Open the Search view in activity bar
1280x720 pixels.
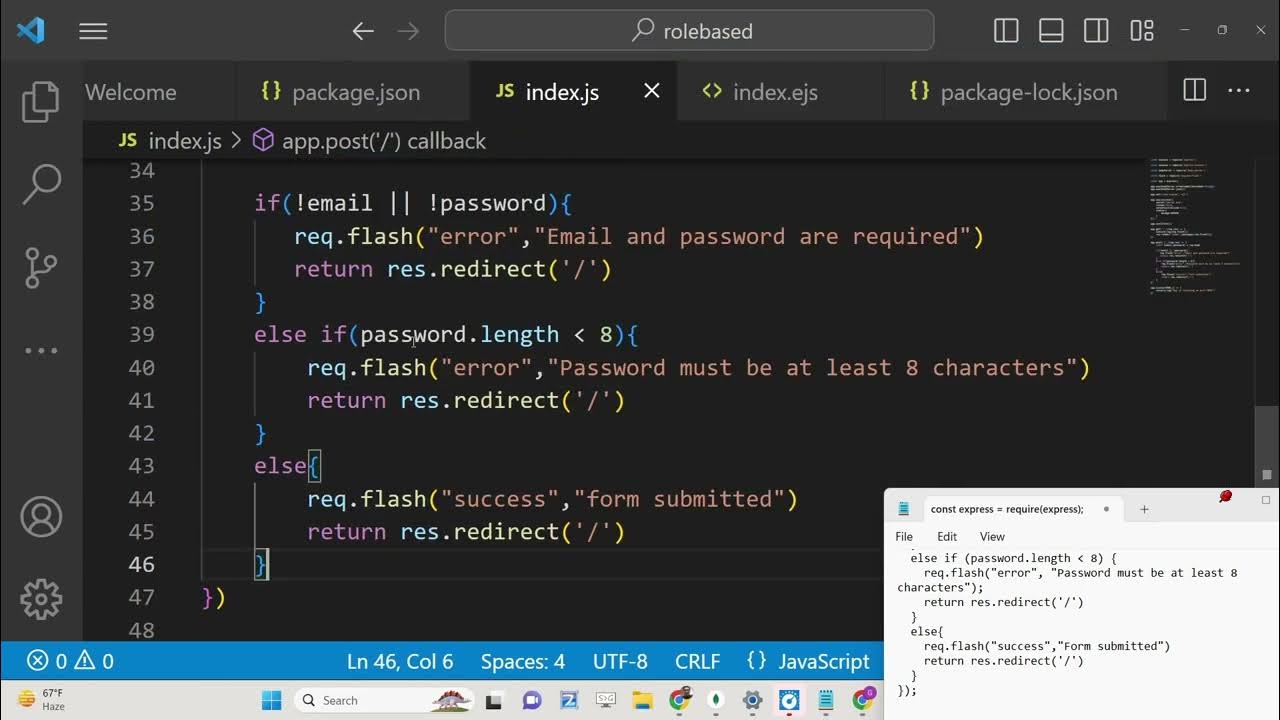pyautogui.click(x=41, y=184)
